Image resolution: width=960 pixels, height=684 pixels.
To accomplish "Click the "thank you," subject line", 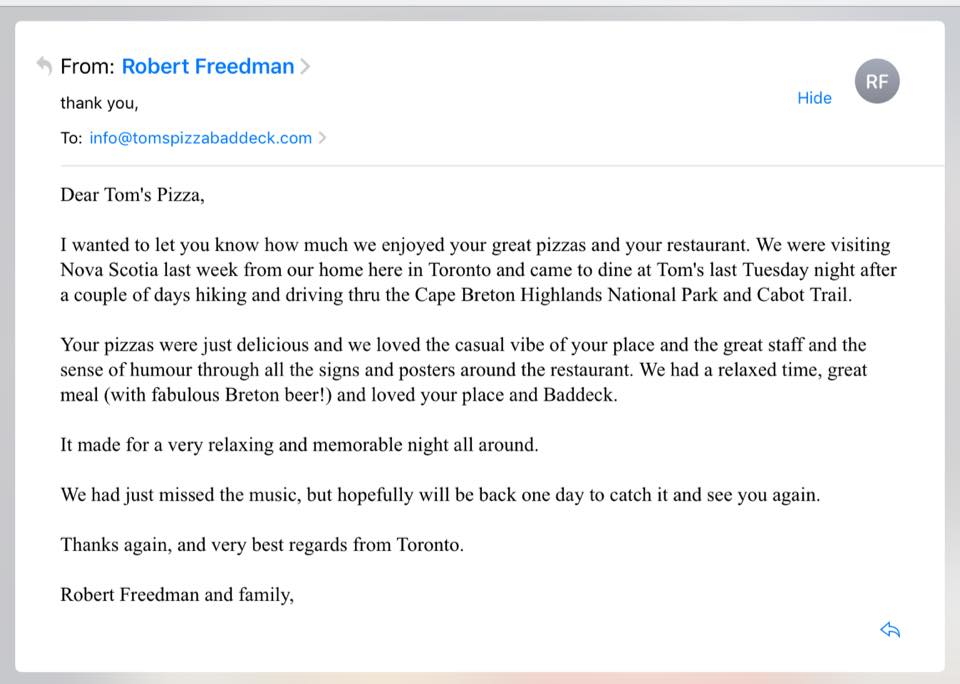I will tap(99, 103).
